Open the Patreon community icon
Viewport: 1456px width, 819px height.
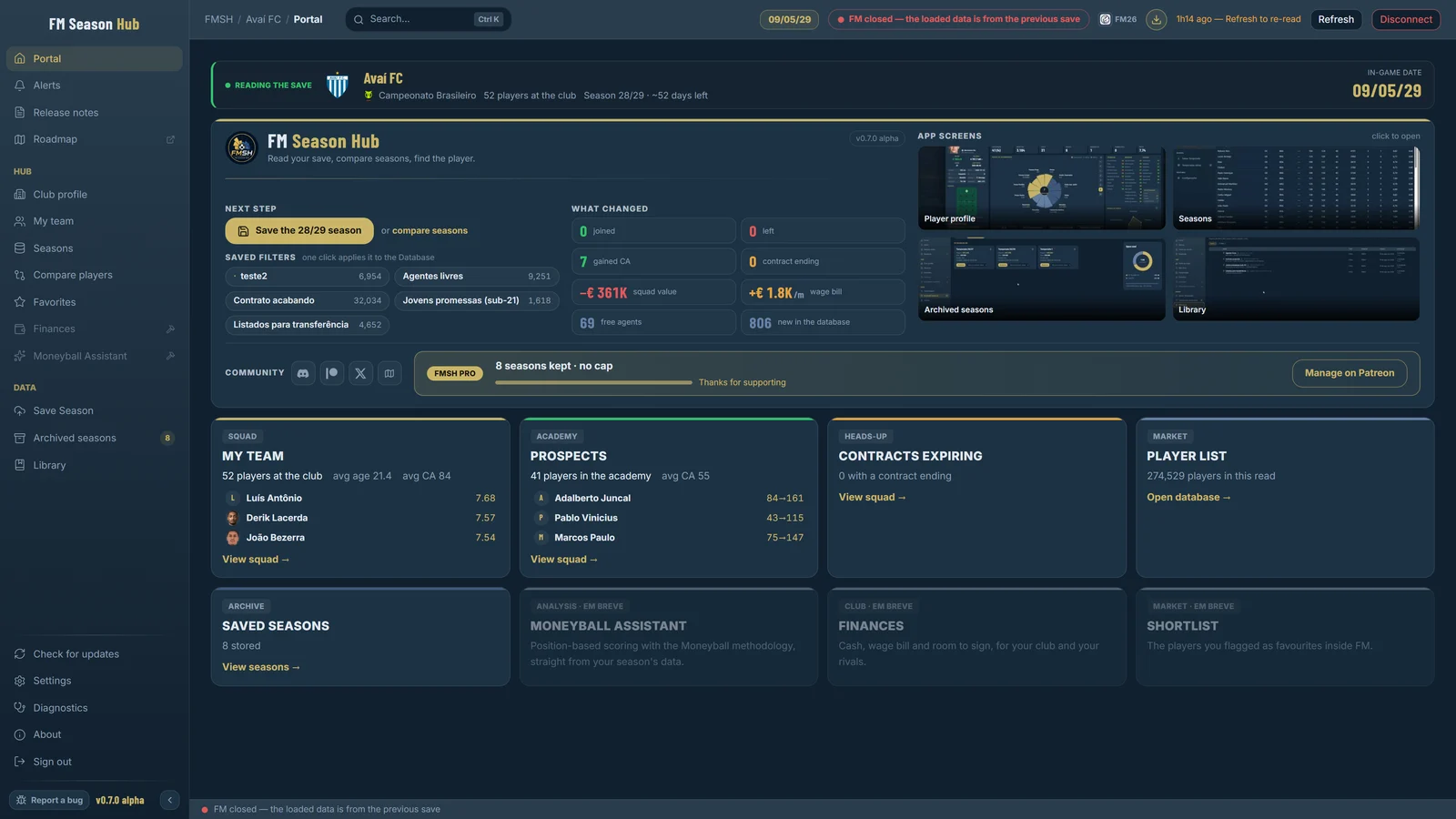click(332, 373)
